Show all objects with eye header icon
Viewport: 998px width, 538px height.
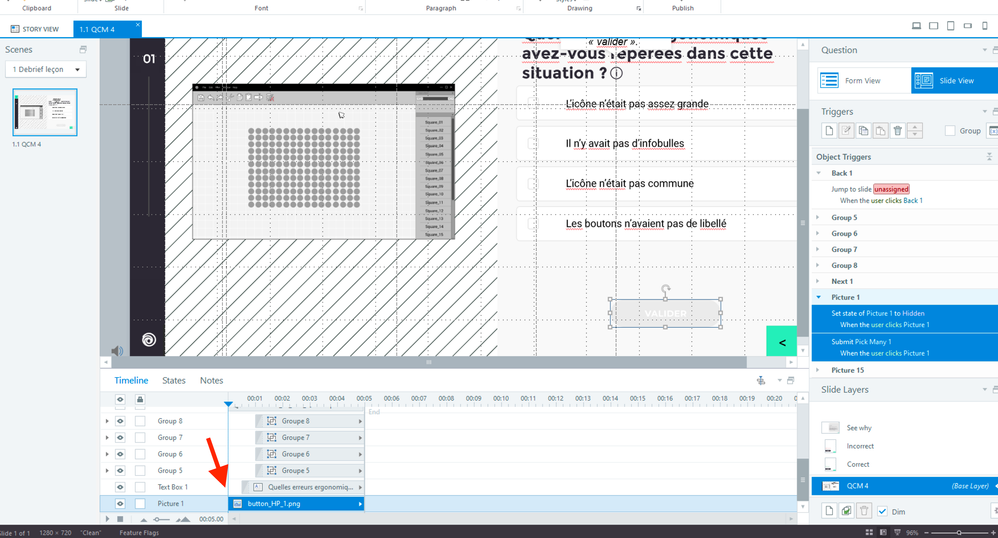[120, 400]
